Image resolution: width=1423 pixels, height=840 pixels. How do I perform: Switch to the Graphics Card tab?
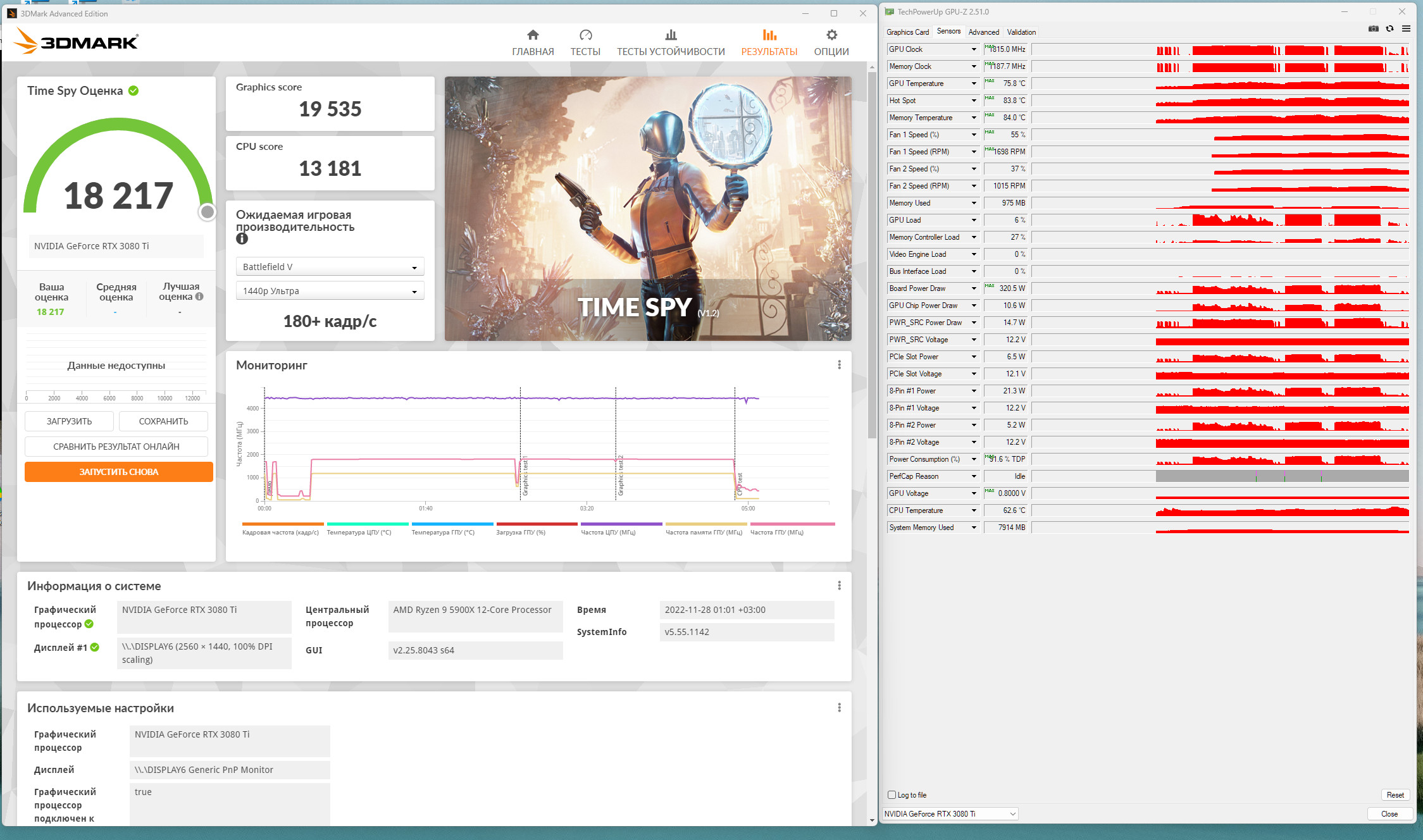pyautogui.click(x=907, y=32)
